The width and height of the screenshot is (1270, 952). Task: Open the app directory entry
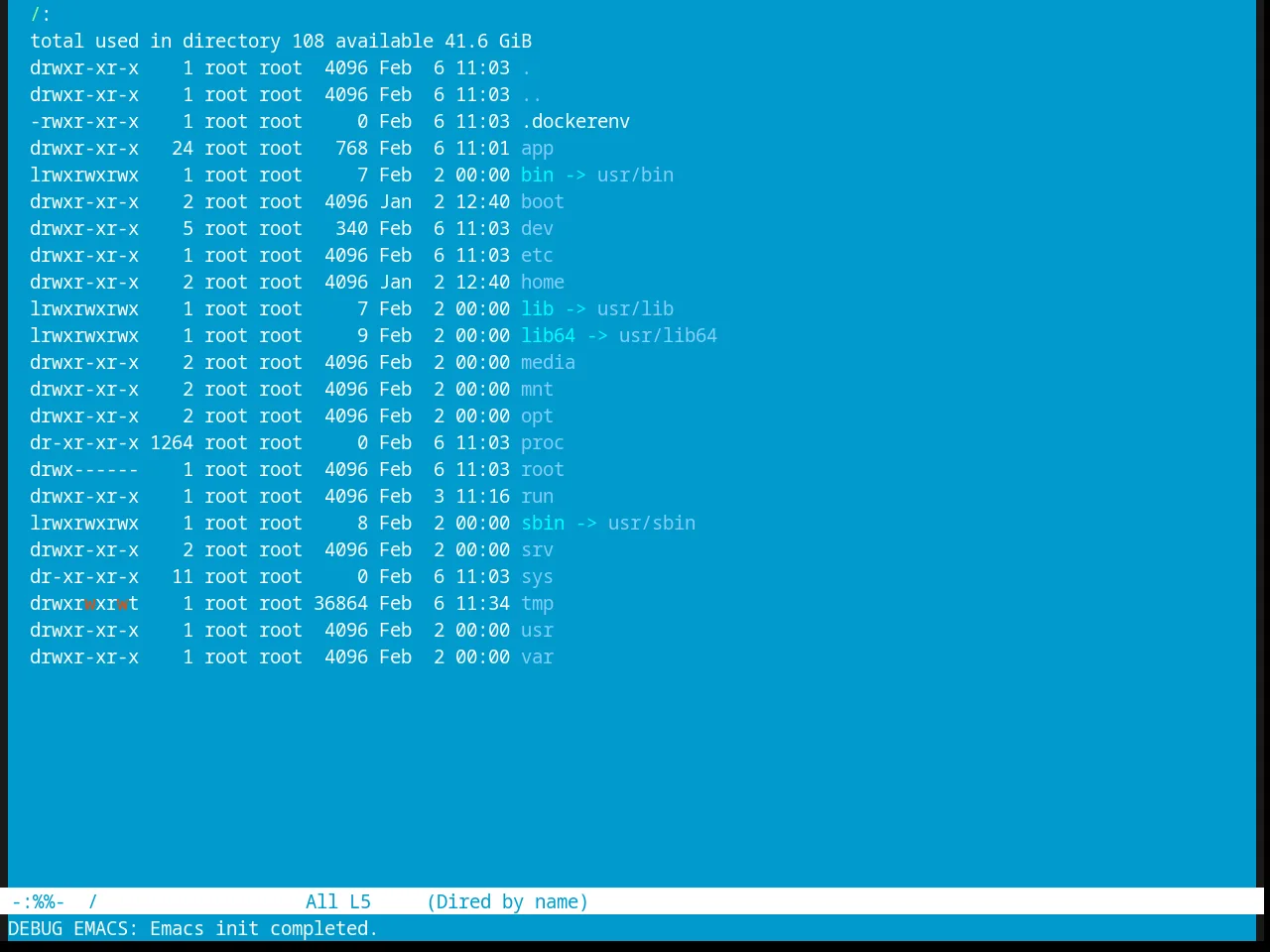537,149
